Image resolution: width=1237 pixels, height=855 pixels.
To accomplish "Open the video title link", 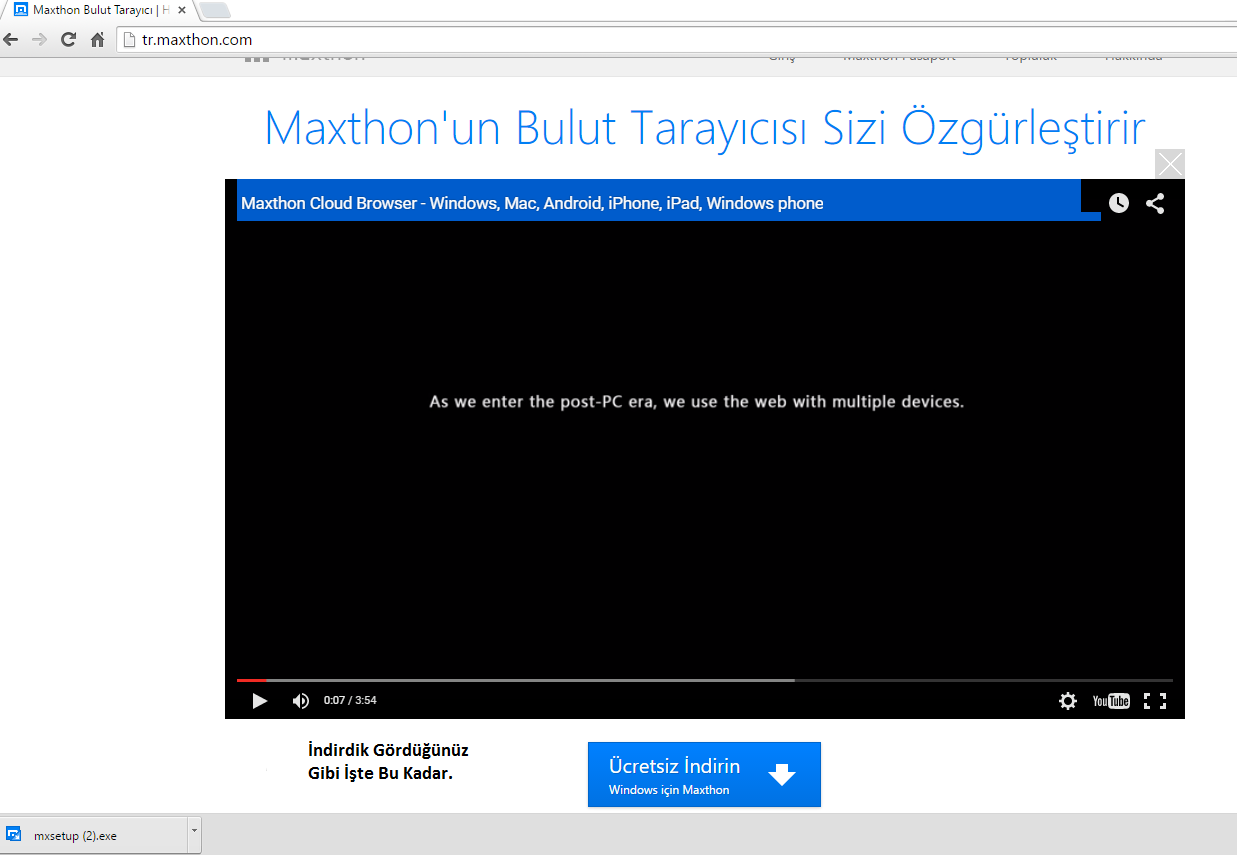I will 532,203.
